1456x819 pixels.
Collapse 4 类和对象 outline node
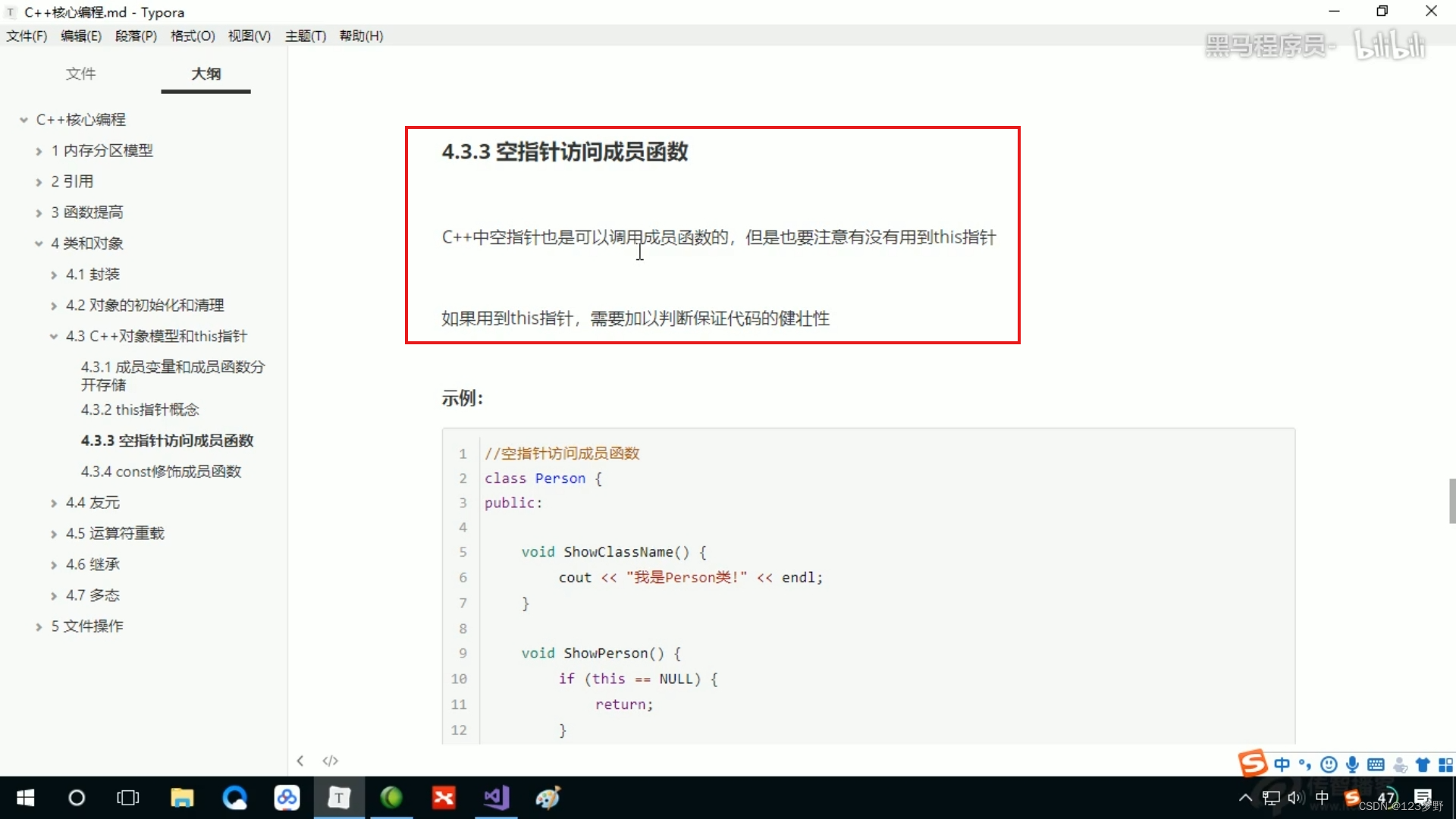[39, 243]
